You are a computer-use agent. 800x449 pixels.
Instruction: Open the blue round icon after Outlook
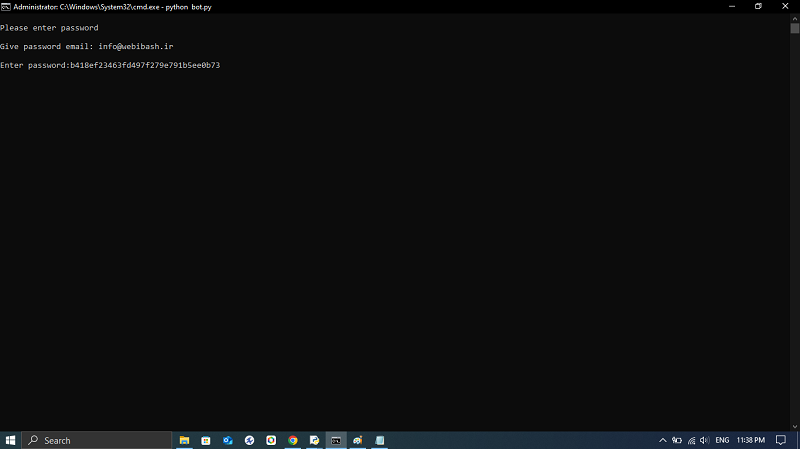pos(249,440)
